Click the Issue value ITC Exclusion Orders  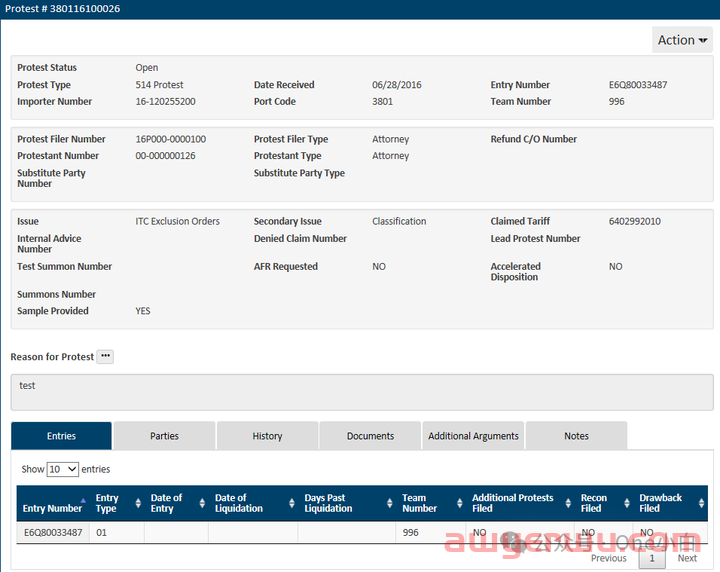point(178,221)
